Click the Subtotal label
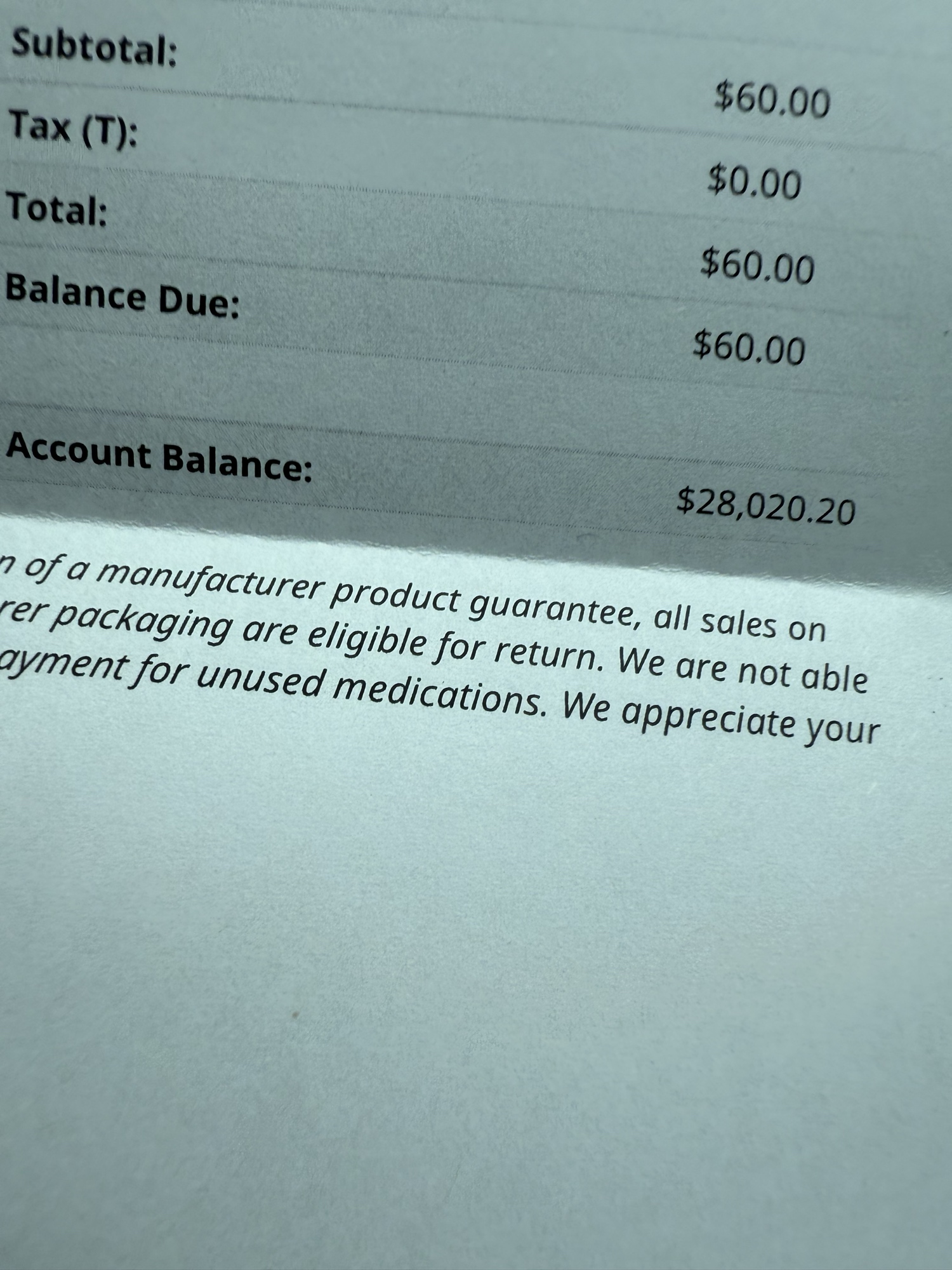 click(94, 48)
